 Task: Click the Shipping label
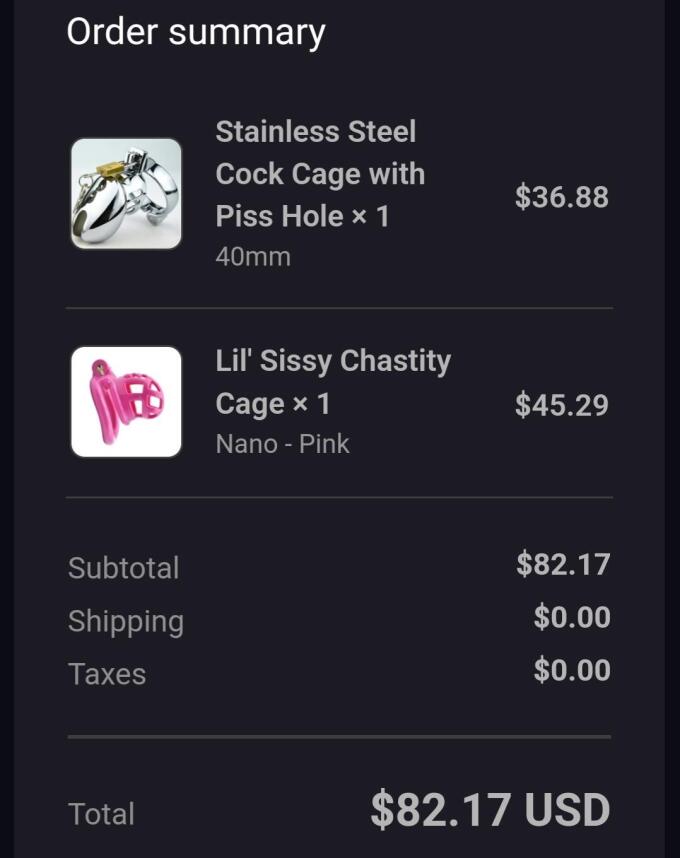click(x=126, y=621)
